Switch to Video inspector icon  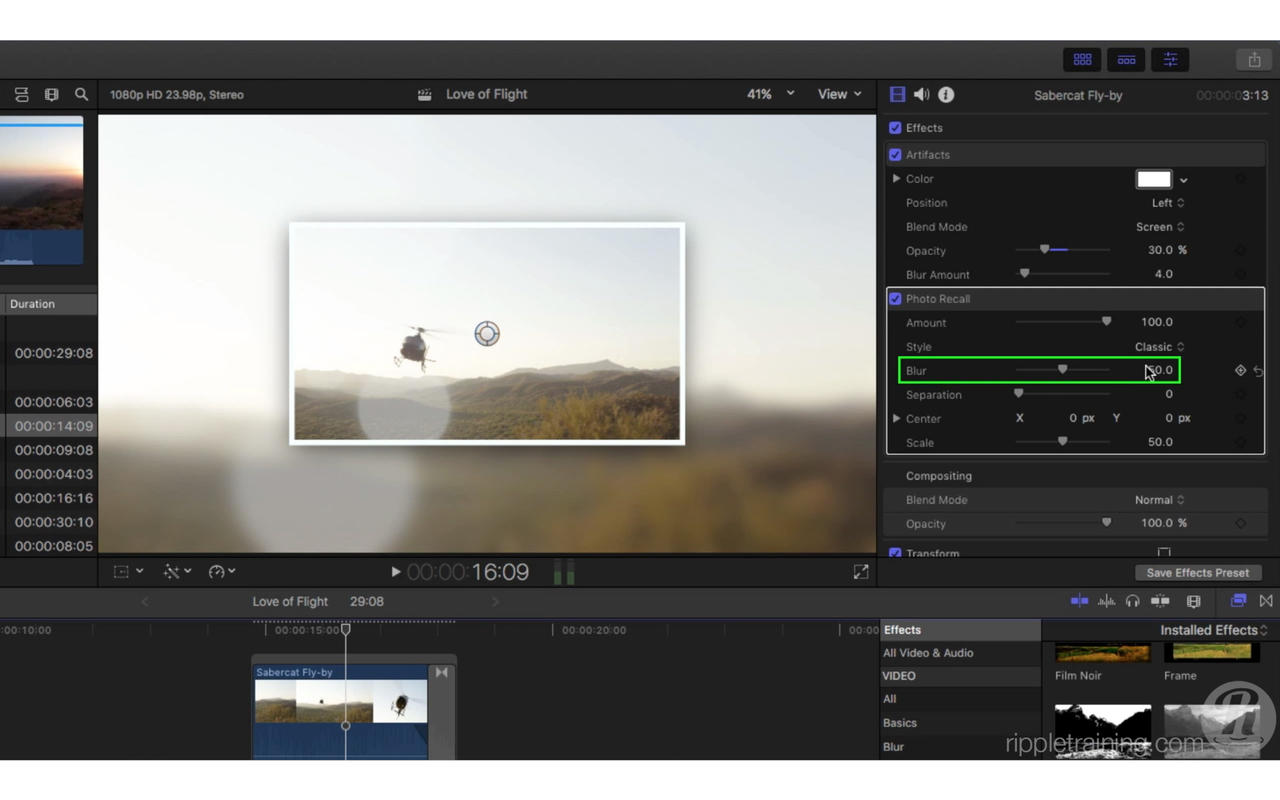pos(897,94)
